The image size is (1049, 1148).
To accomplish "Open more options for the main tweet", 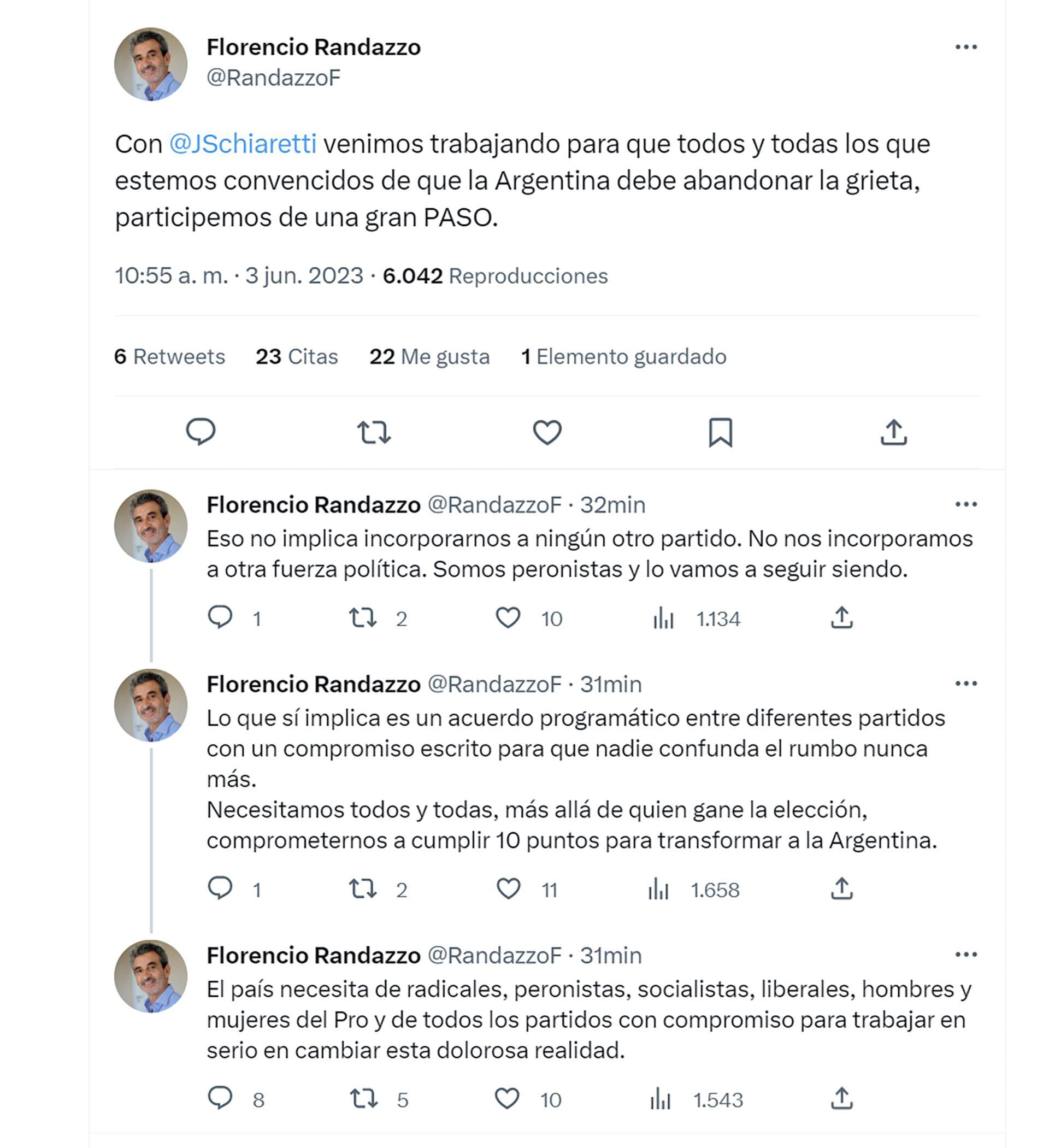I will pyautogui.click(x=966, y=47).
